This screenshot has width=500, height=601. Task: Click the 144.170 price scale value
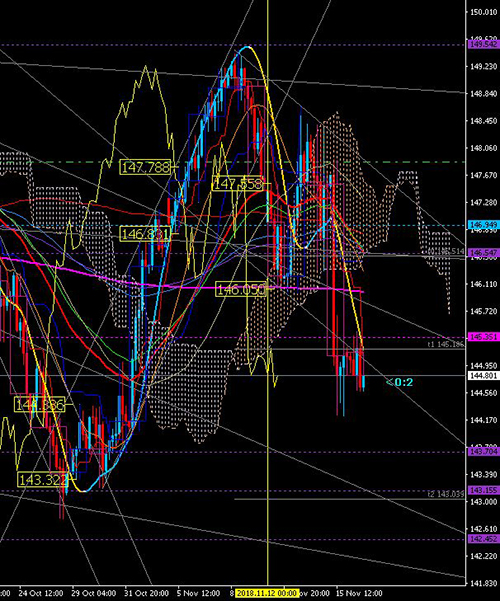[484, 420]
